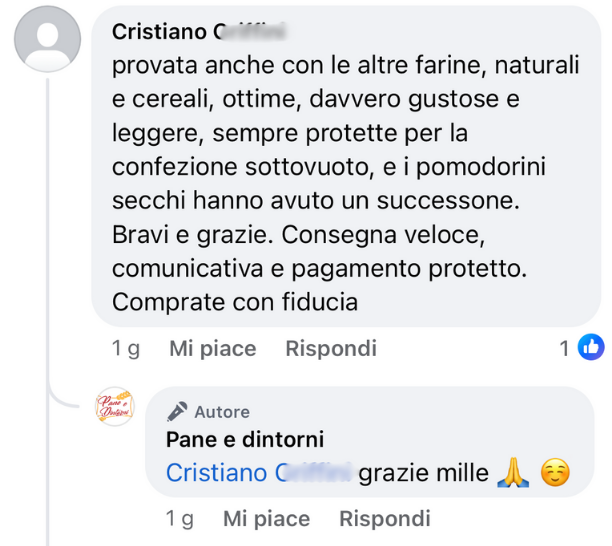Click the microphone icon beside Autore
This screenshot has width=612, height=546.
point(177,411)
